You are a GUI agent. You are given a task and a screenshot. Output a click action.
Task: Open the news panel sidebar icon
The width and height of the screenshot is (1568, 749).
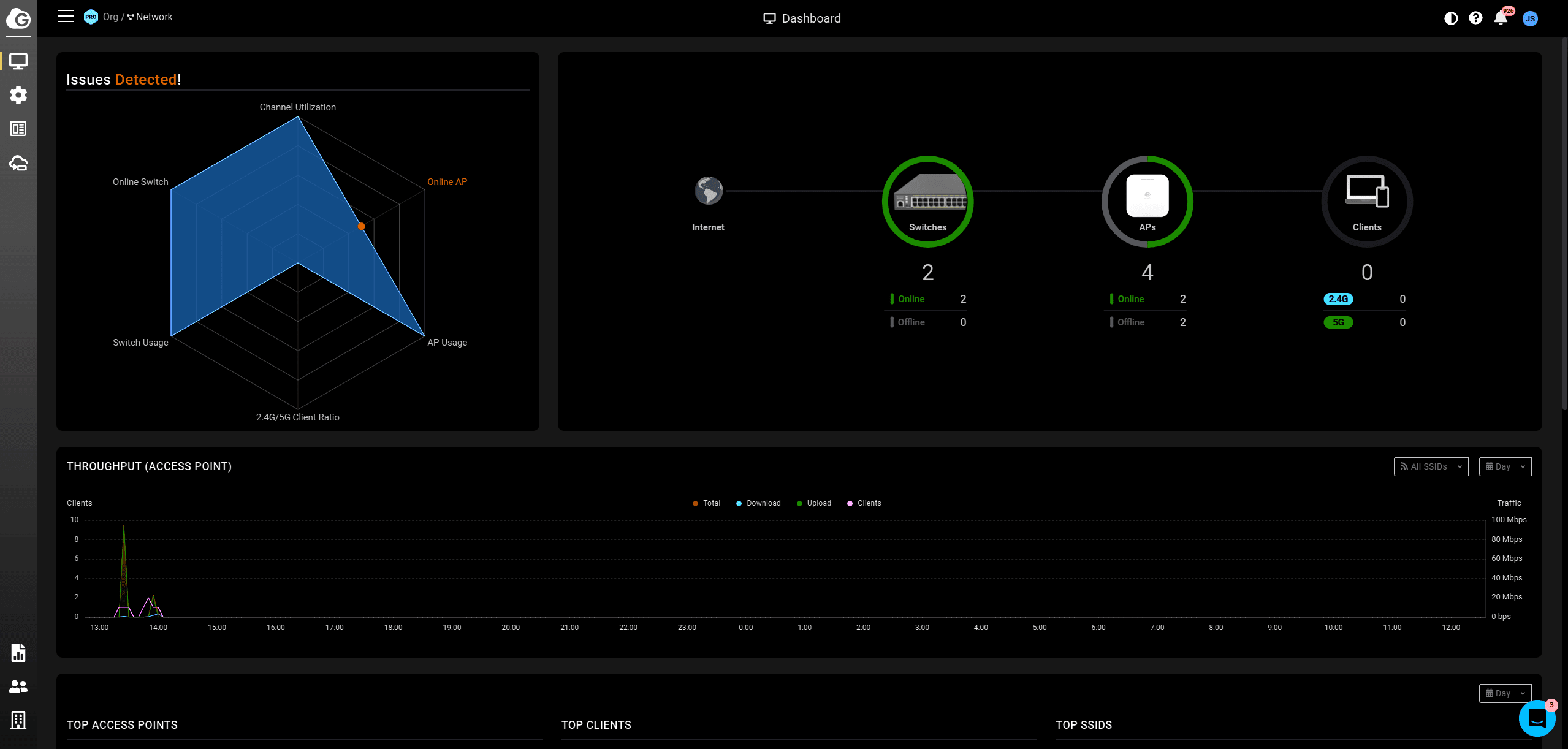pyautogui.click(x=18, y=129)
